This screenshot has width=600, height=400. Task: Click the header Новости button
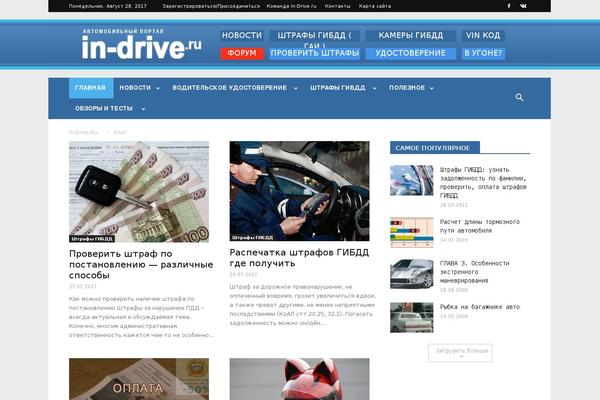click(x=242, y=36)
